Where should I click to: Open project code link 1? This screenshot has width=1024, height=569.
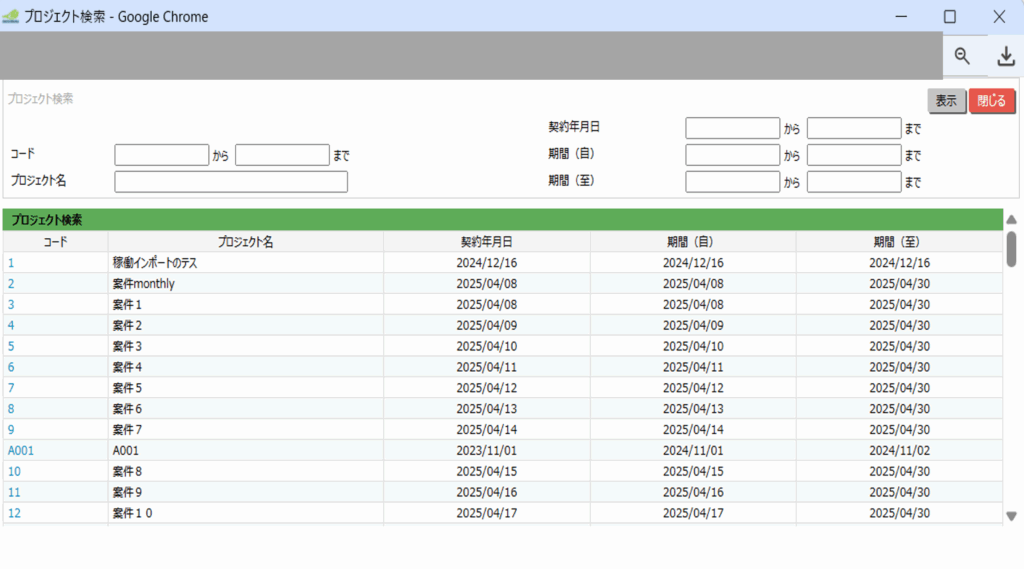pos(11,263)
